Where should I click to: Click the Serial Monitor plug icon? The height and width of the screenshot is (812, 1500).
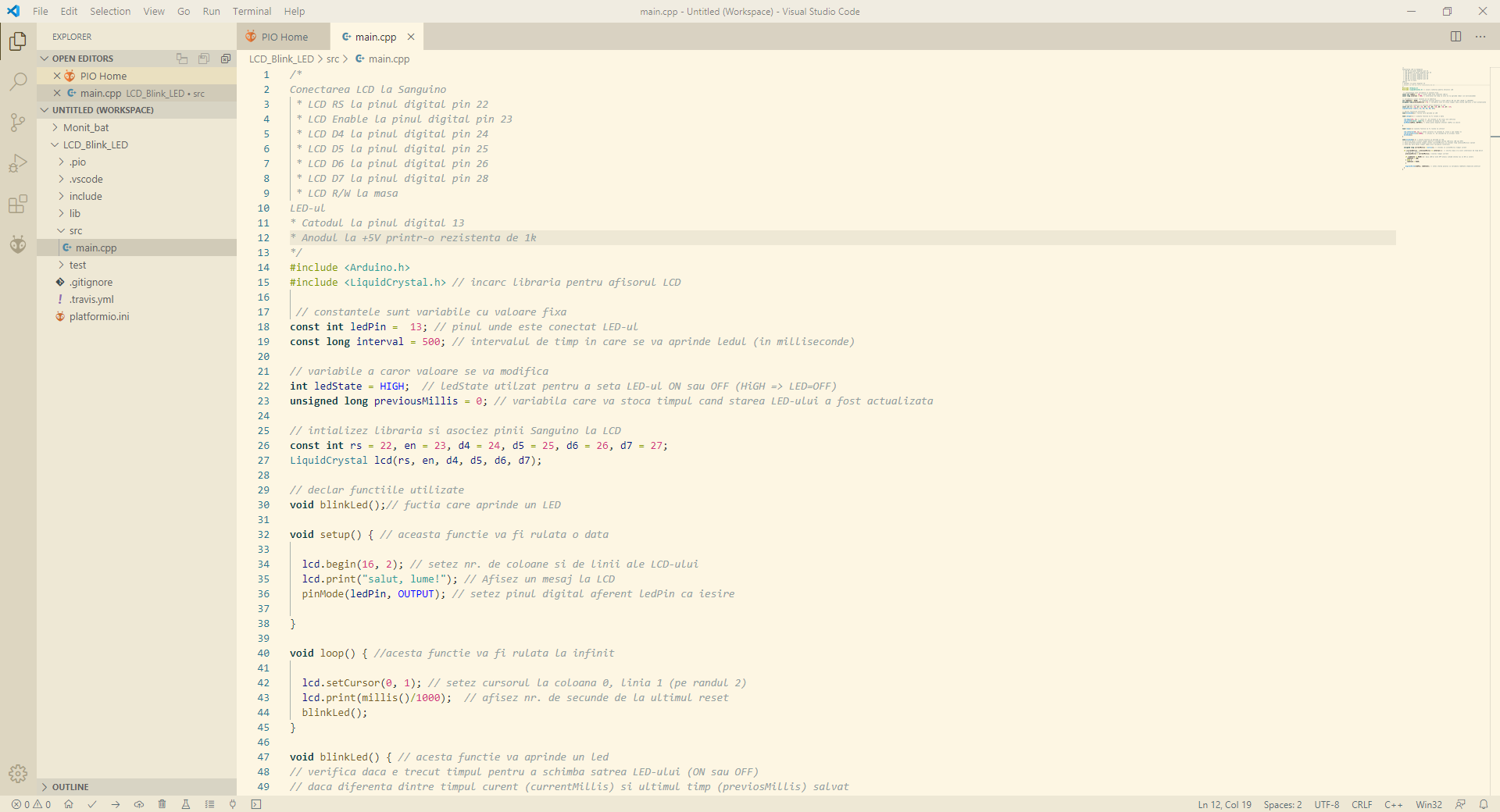pyautogui.click(x=233, y=804)
